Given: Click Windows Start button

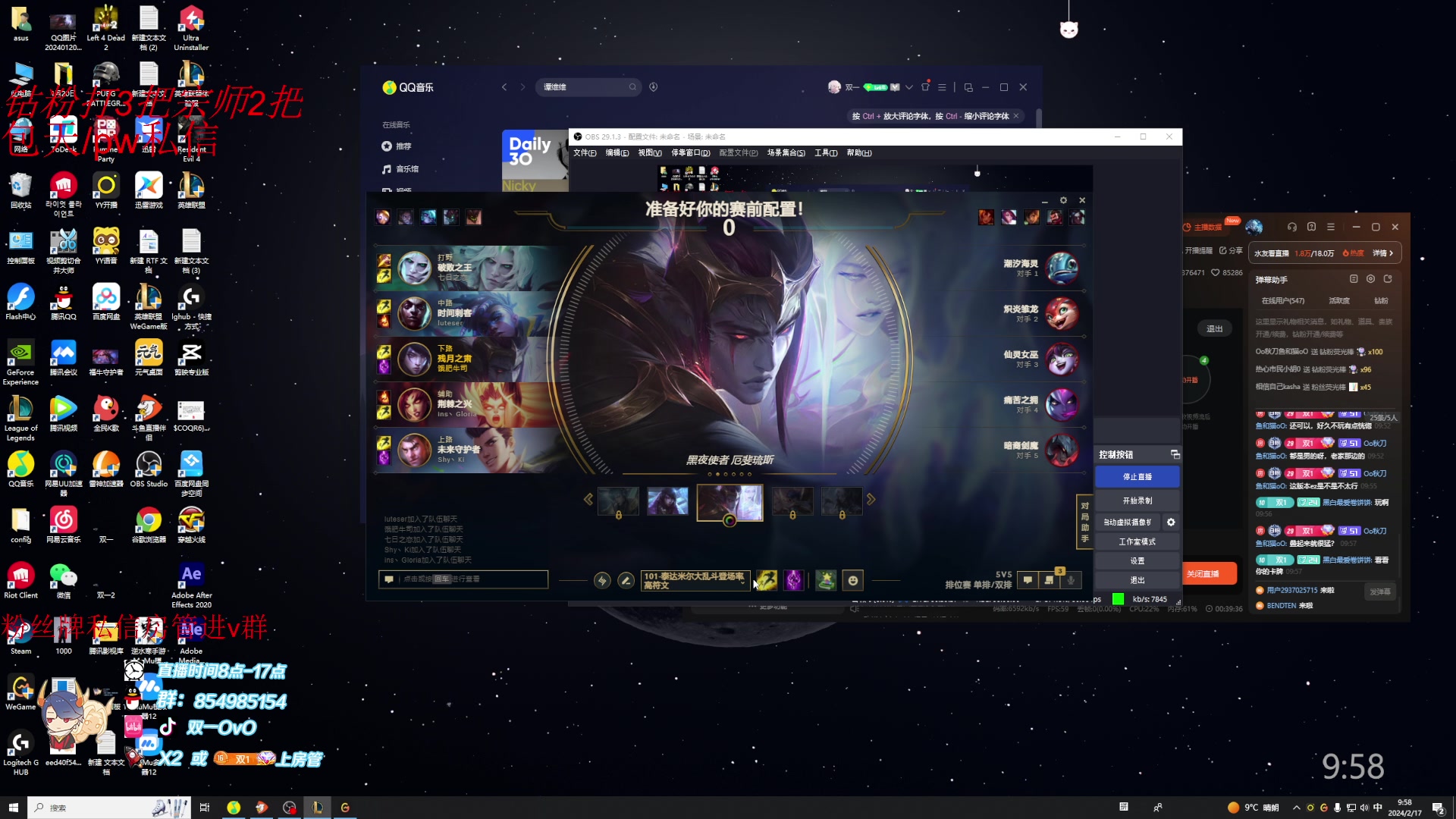Looking at the screenshot, I should pos(13,808).
